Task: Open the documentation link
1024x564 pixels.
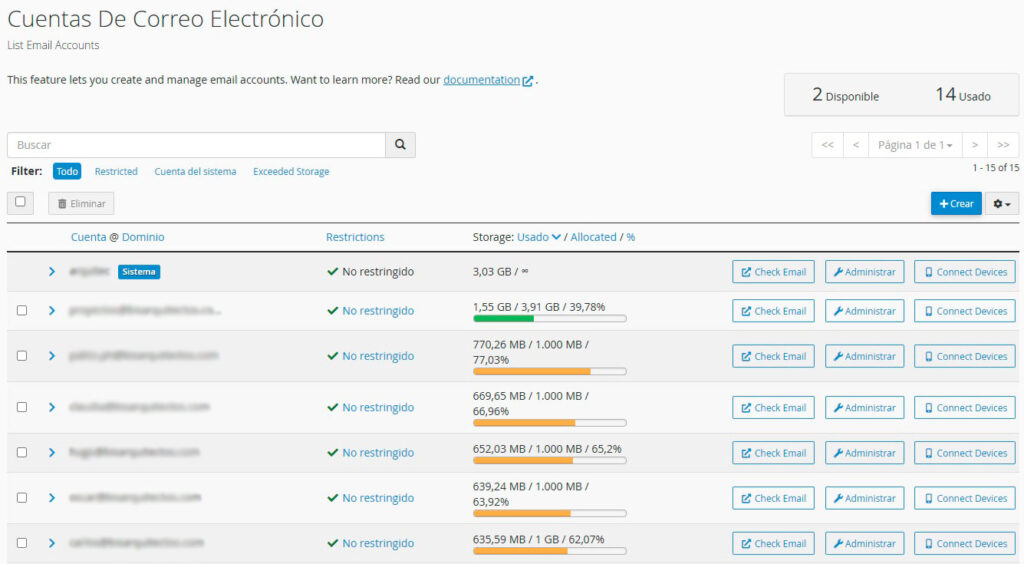Action: coord(482,80)
